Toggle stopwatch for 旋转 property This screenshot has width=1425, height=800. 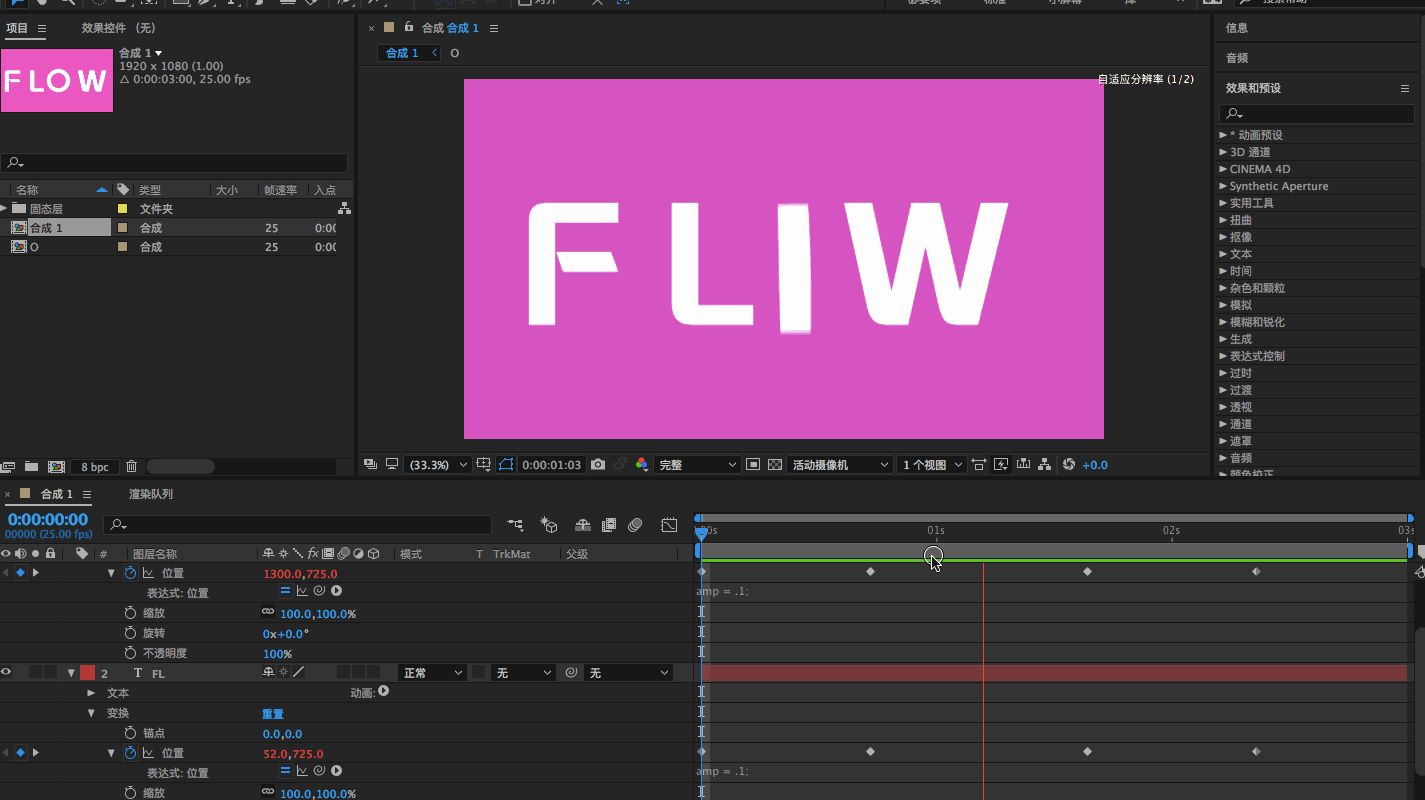[130, 633]
